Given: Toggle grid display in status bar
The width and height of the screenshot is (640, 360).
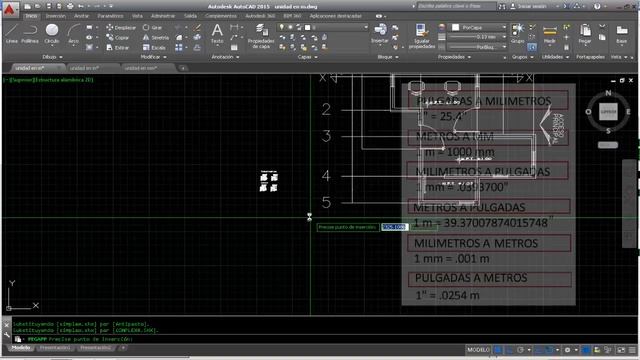Looking at the screenshot, I should pyautogui.click(x=498, y=350).
